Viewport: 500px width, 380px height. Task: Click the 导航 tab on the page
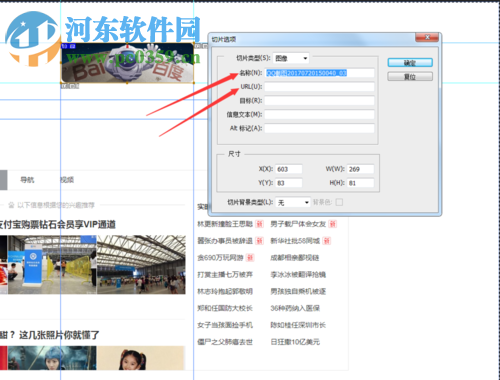(27, 180)
